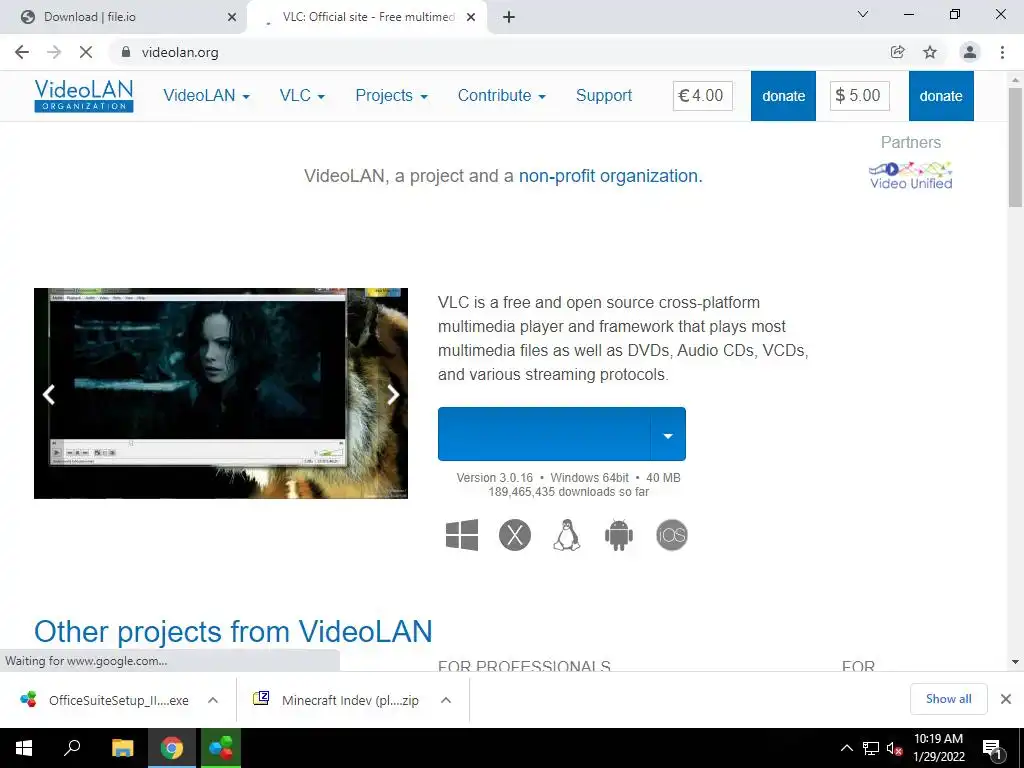Select the iOS platform icon
The height and width of the screenshot is (768, 1024).
672,536
